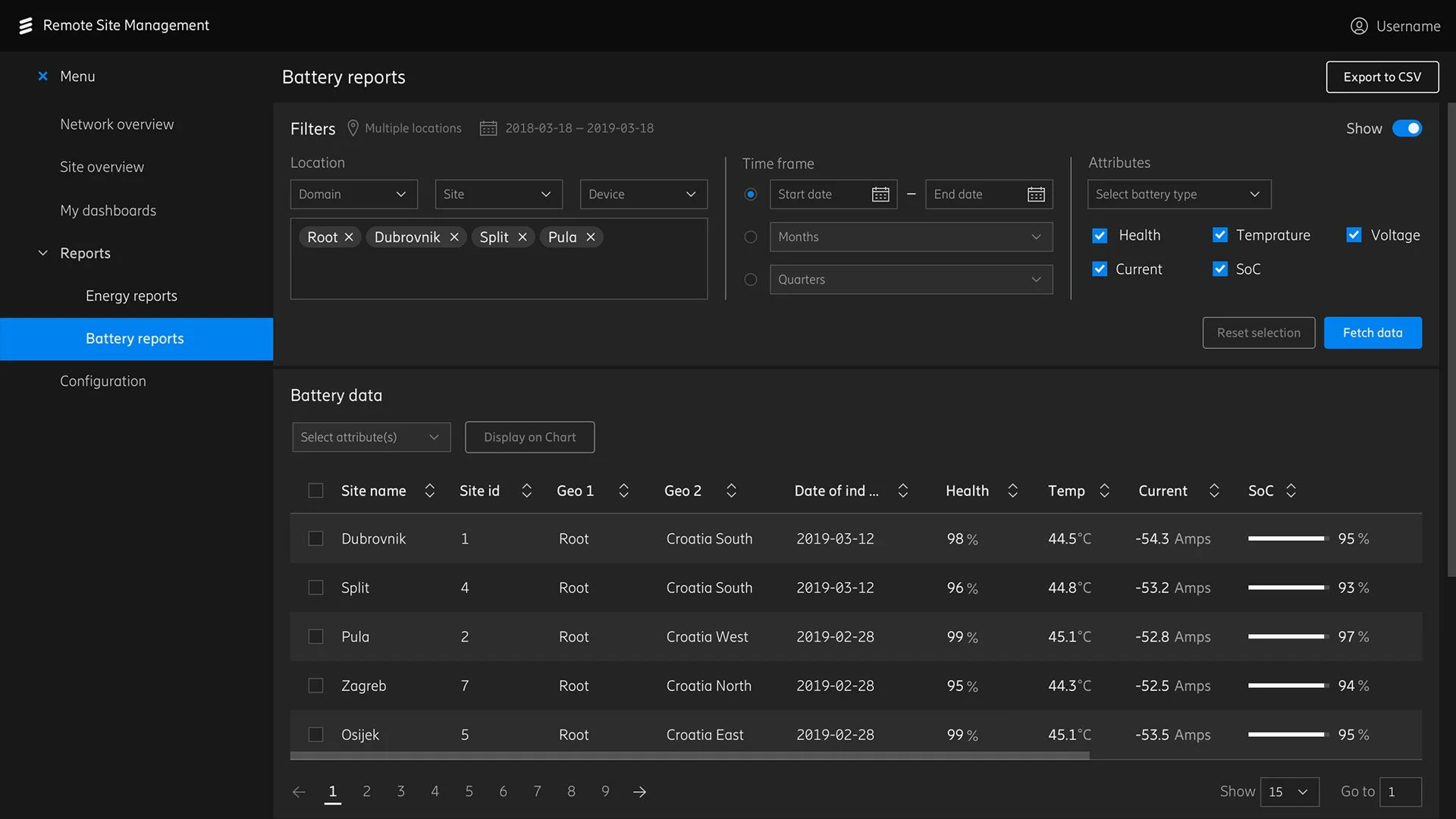Viewport: 1456px width, 819px height.
Task: Click the Fetch data button
Action: [1372, 333]
